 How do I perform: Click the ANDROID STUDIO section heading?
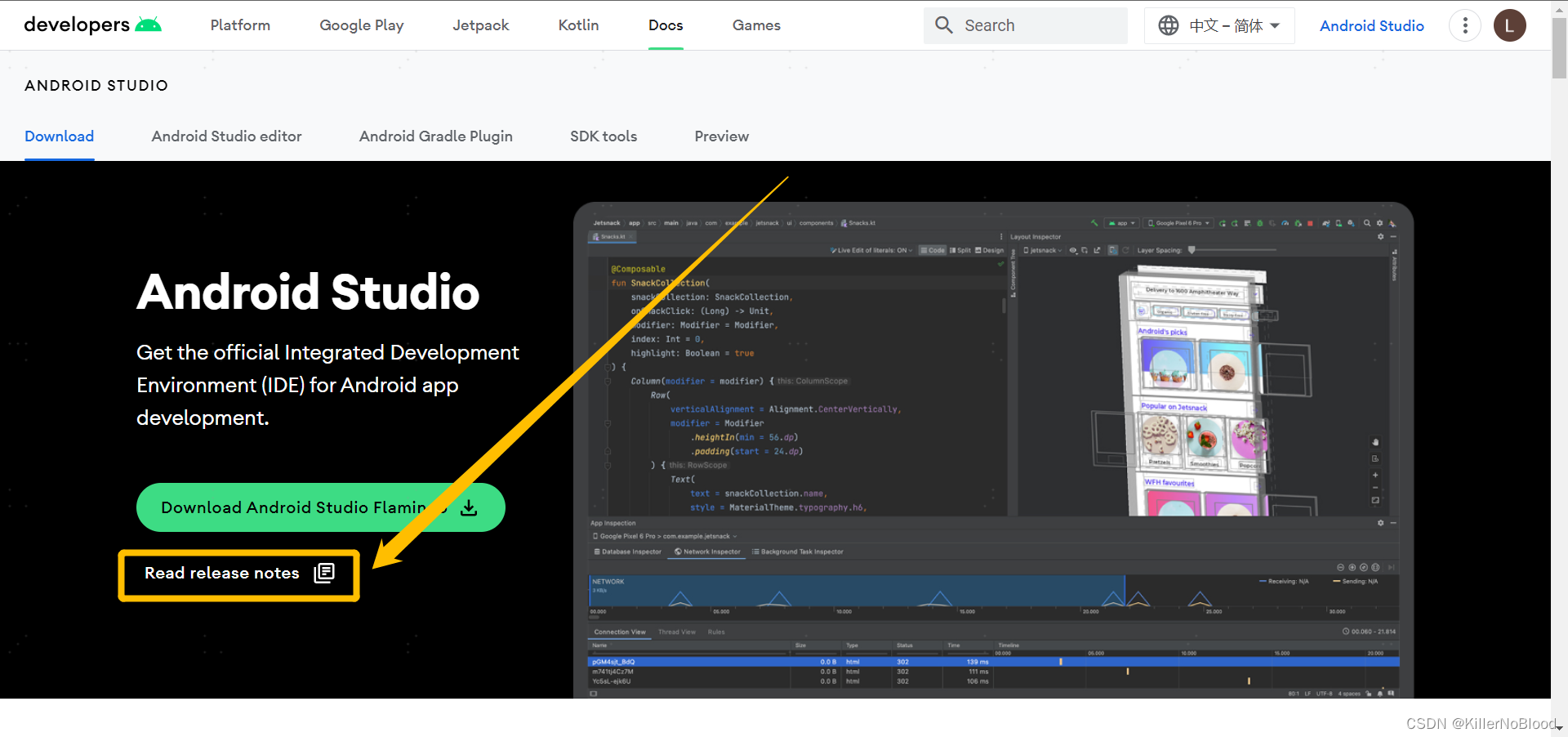[x=96, y=86]
